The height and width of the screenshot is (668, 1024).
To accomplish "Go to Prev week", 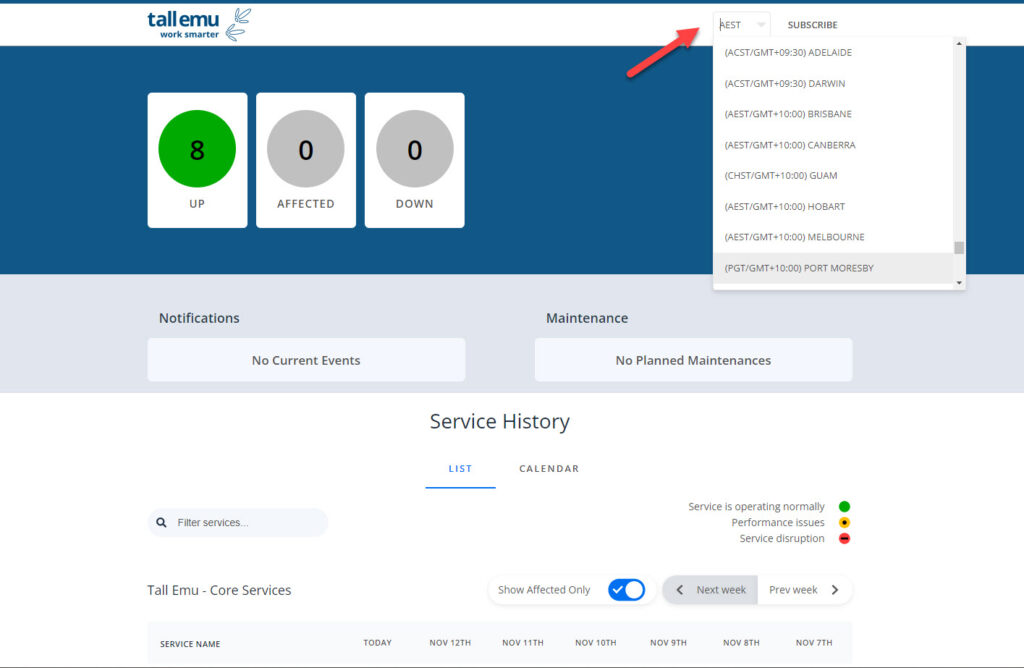I will 803,590.
